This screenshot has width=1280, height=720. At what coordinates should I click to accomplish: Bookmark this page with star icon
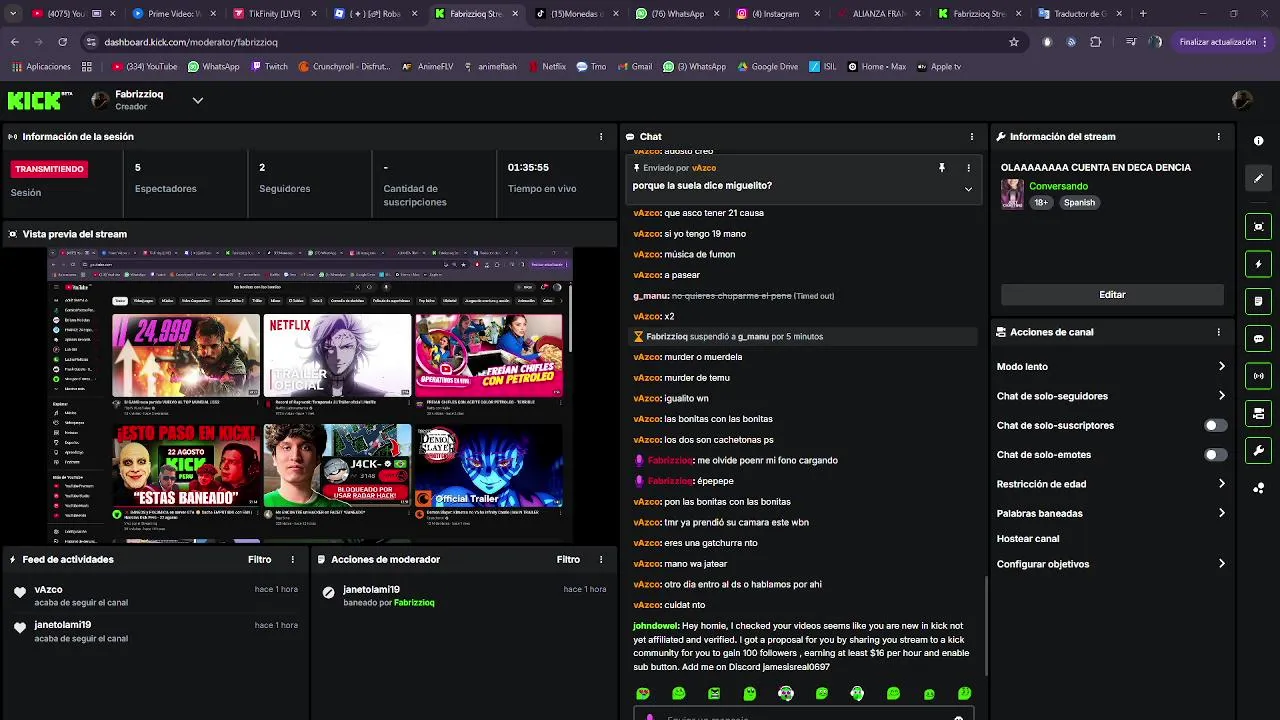pyautogui.click(x=1013, y=42)
